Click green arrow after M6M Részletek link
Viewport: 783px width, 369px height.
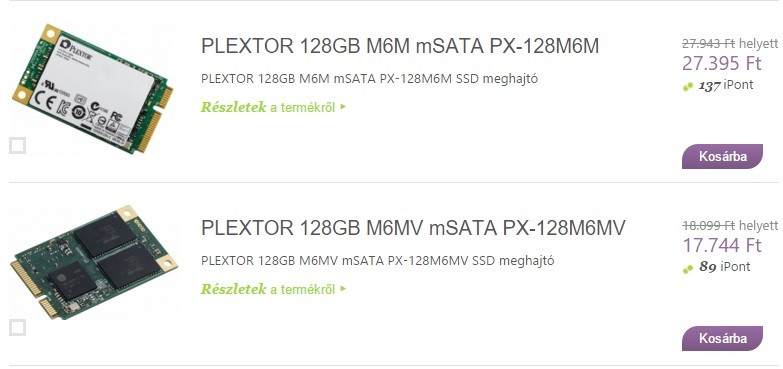pos(343,106)
